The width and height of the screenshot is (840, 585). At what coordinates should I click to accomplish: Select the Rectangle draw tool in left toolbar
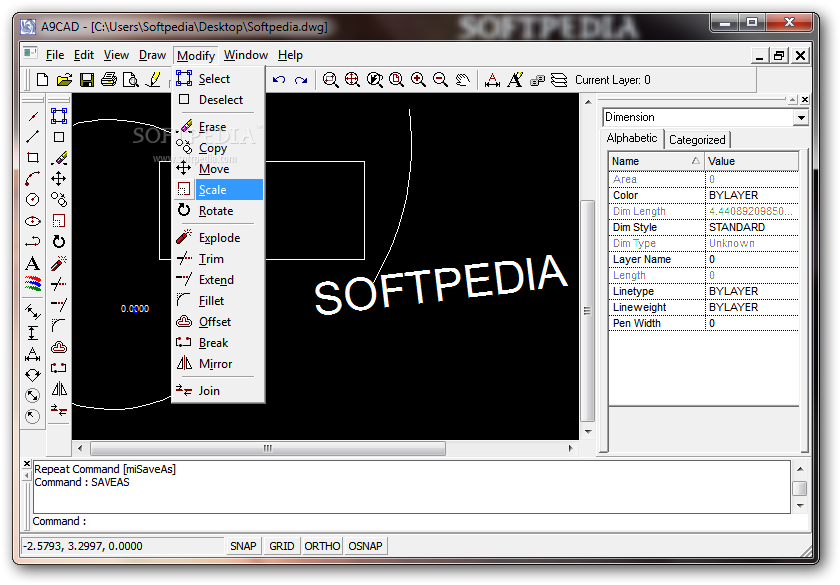[x=33, y=158]
